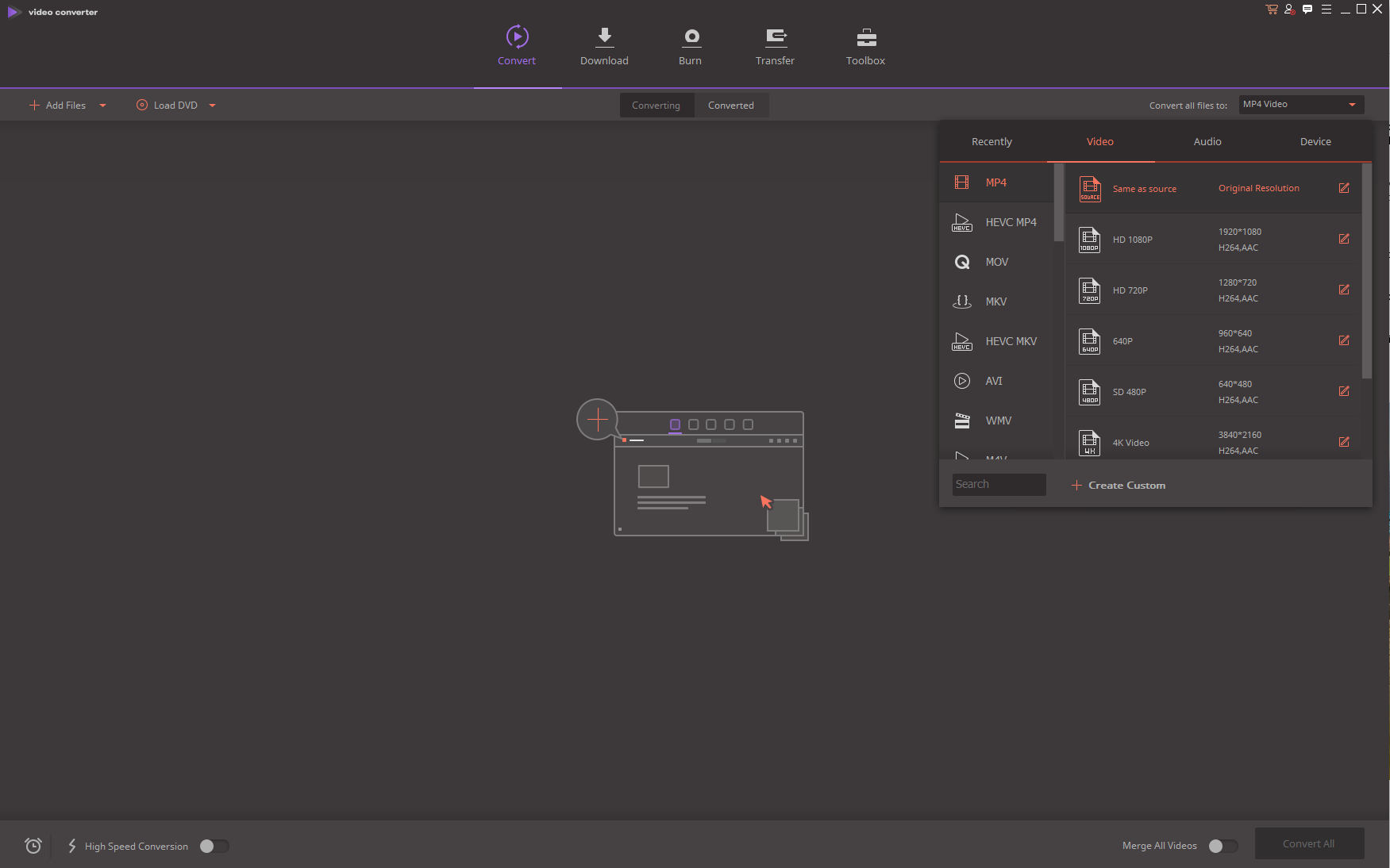
Task: Switch to the Video format tab
Action: (1099, 142)
